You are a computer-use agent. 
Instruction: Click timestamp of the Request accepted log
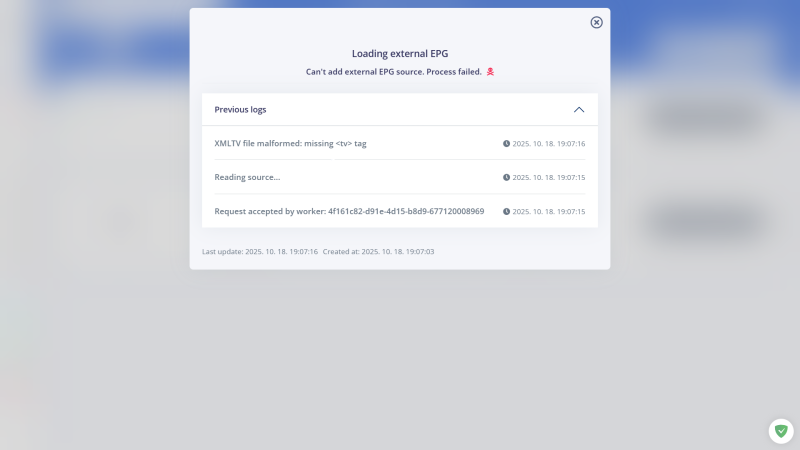[x=549, y=212]
